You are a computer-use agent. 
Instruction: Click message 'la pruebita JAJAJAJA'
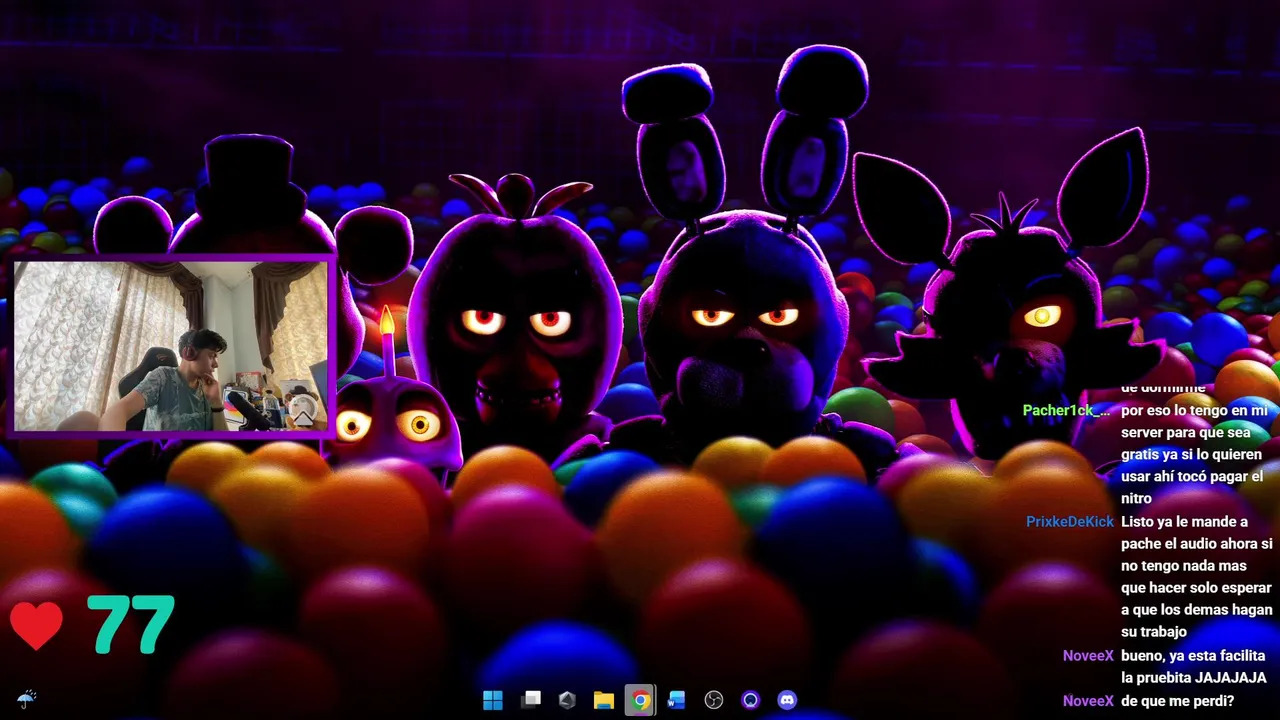pos(1194,678)
